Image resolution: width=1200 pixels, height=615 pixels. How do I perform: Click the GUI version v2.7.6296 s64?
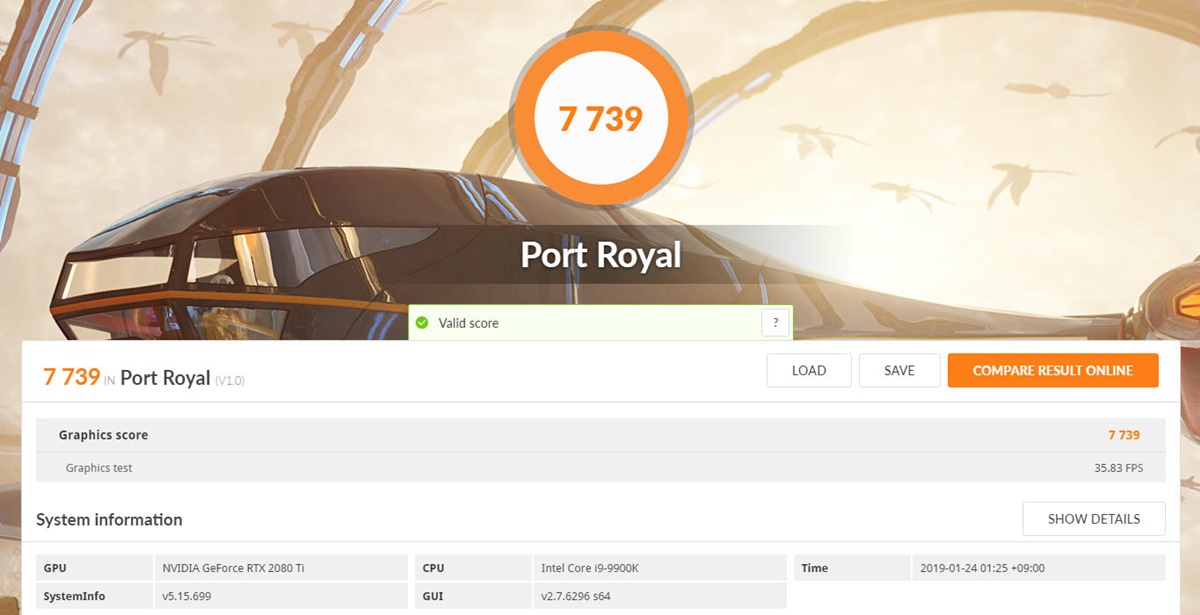[x=578, y=596]
